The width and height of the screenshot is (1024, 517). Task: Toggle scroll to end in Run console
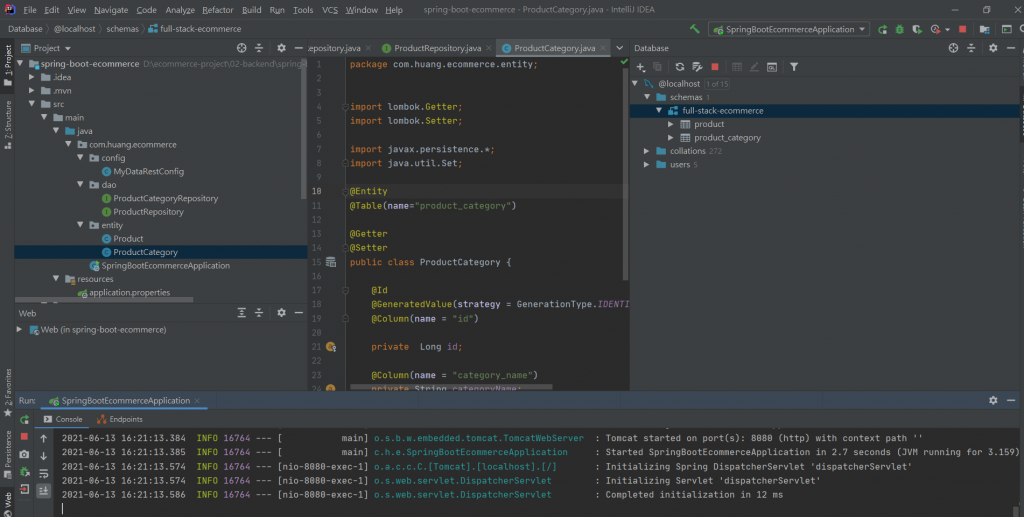(44, 491)
